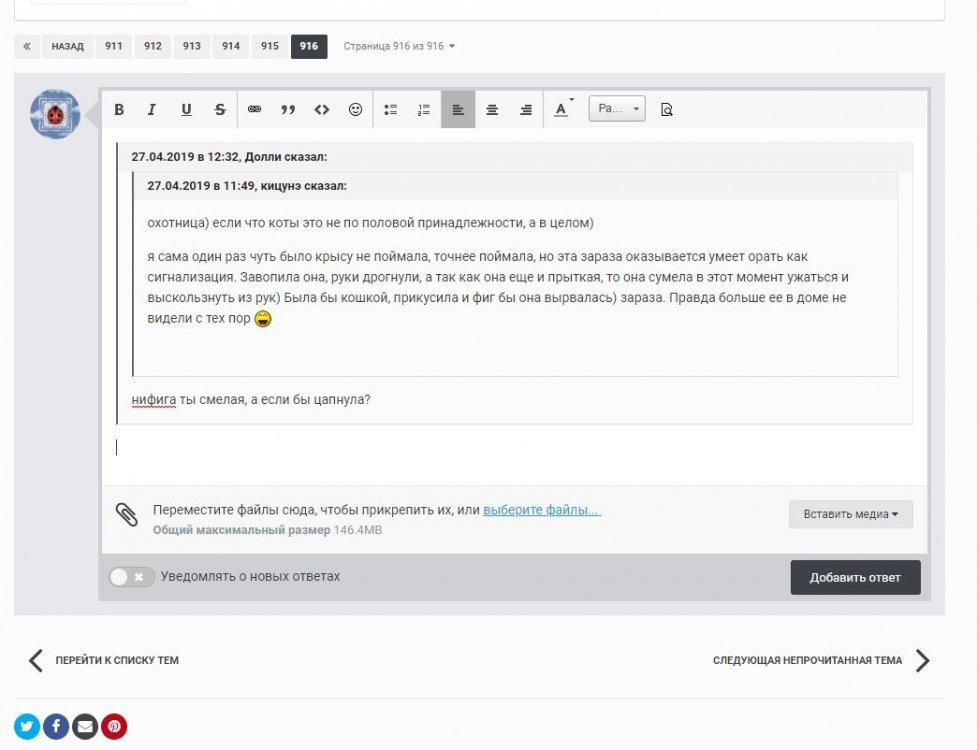This screenshot has height=750, width=977.
Task: Open the emoji picker in the toolbar
Action: tap(355, 110)
